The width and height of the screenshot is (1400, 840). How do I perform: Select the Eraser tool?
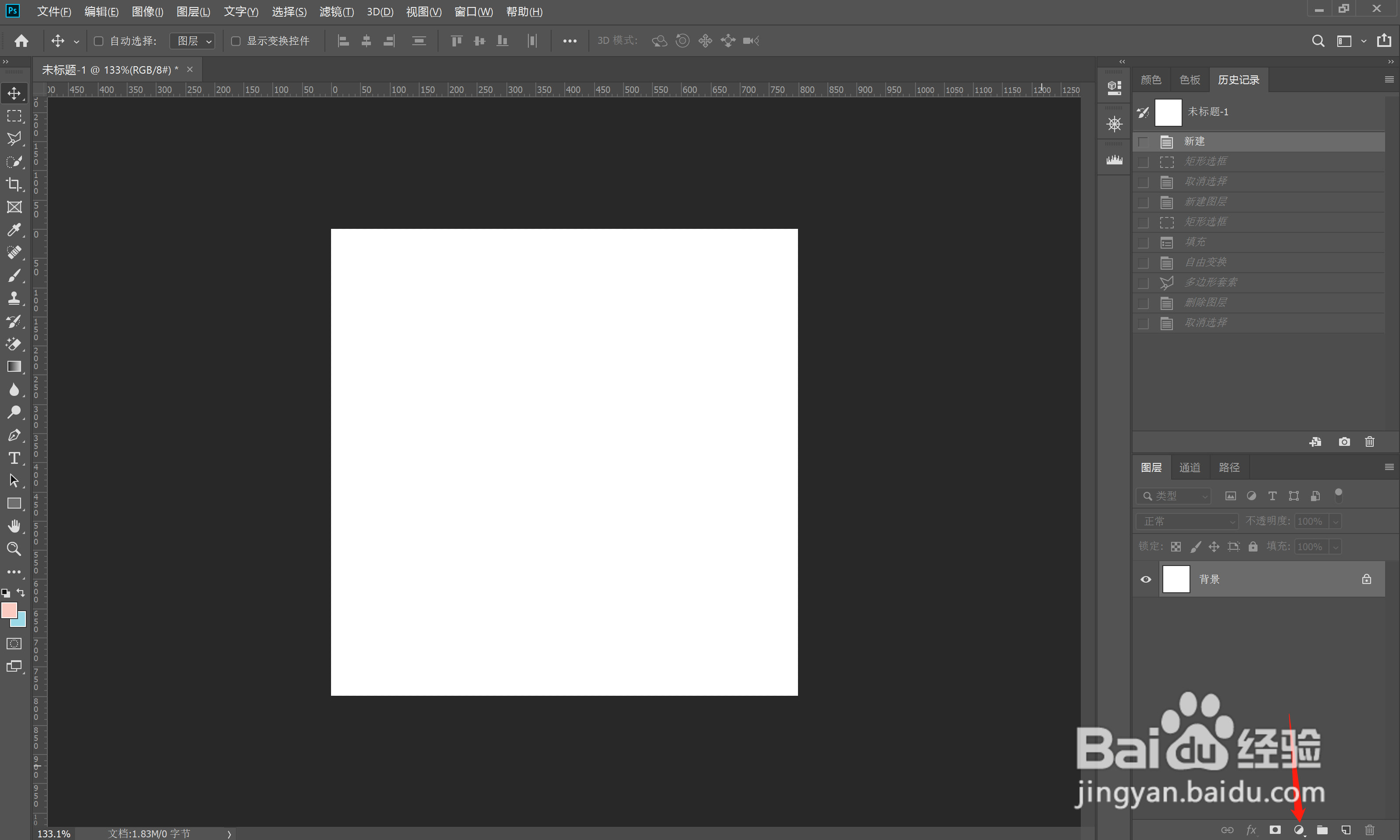point(14,344)
